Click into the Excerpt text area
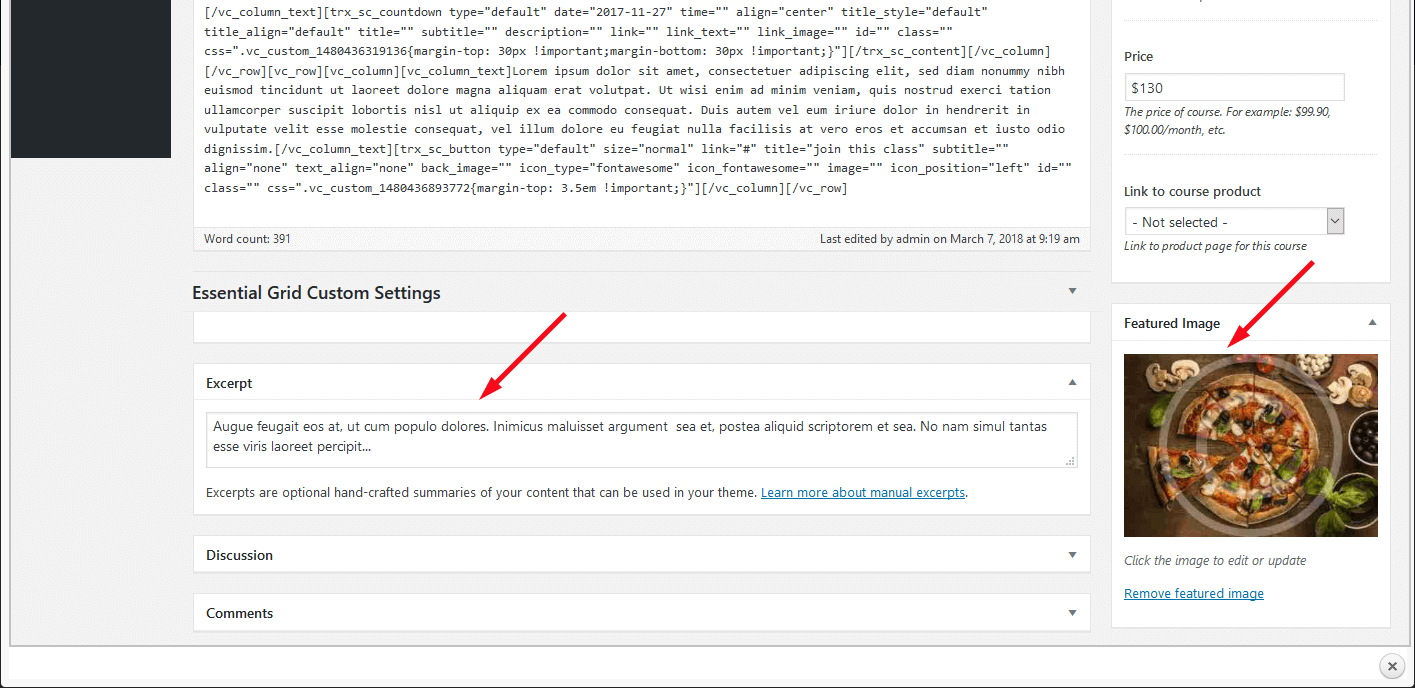Screen dimensions: 1415x688 tap(641, 440)
